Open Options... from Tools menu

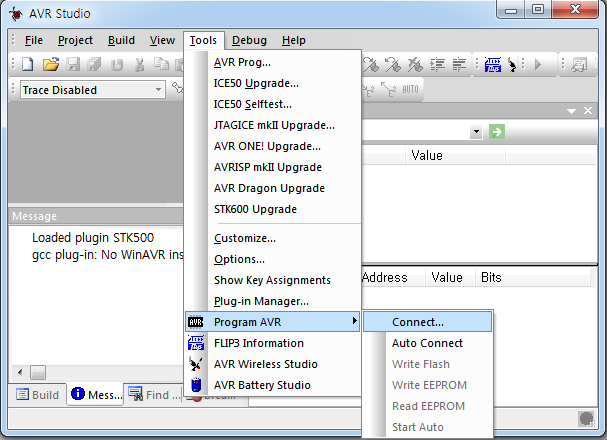coord(273,259)
